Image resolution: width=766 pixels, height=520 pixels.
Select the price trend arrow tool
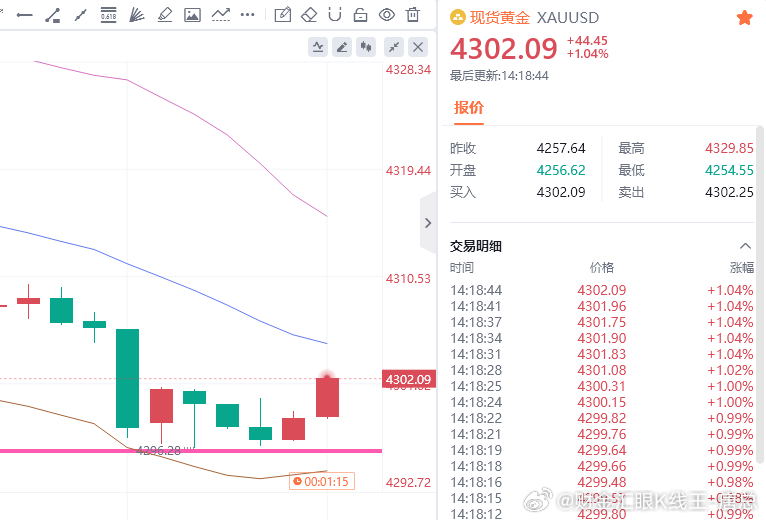[x=220, y=15]
